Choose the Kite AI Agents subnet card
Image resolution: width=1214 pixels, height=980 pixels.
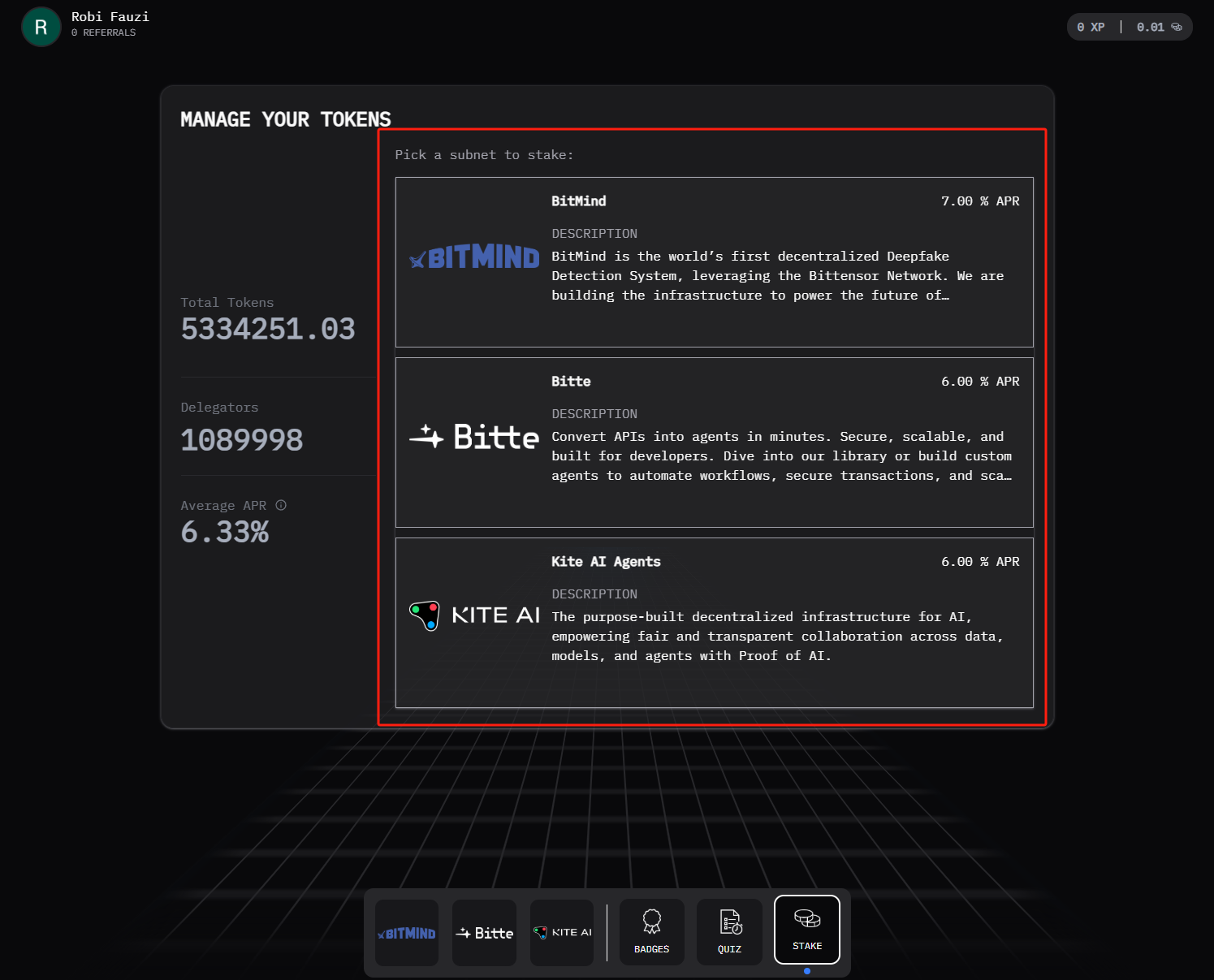point(715,622)
